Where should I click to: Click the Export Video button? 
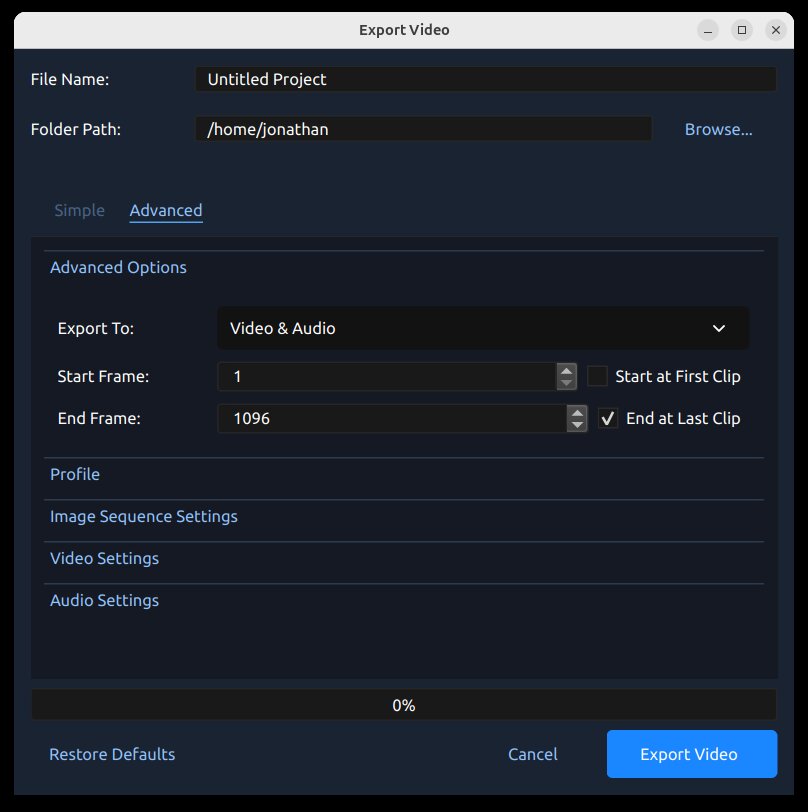point(691,754)
